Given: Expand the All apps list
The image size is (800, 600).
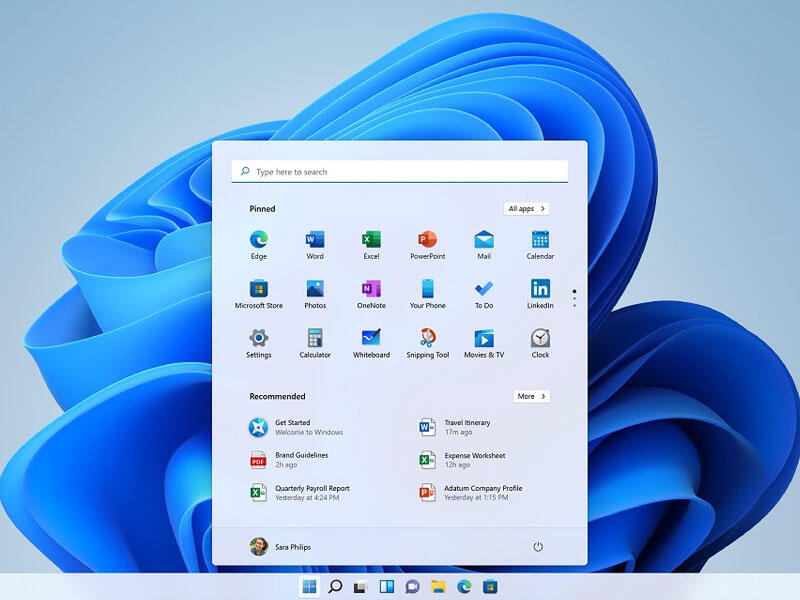Looking at the screenshot, I should 527,209.
